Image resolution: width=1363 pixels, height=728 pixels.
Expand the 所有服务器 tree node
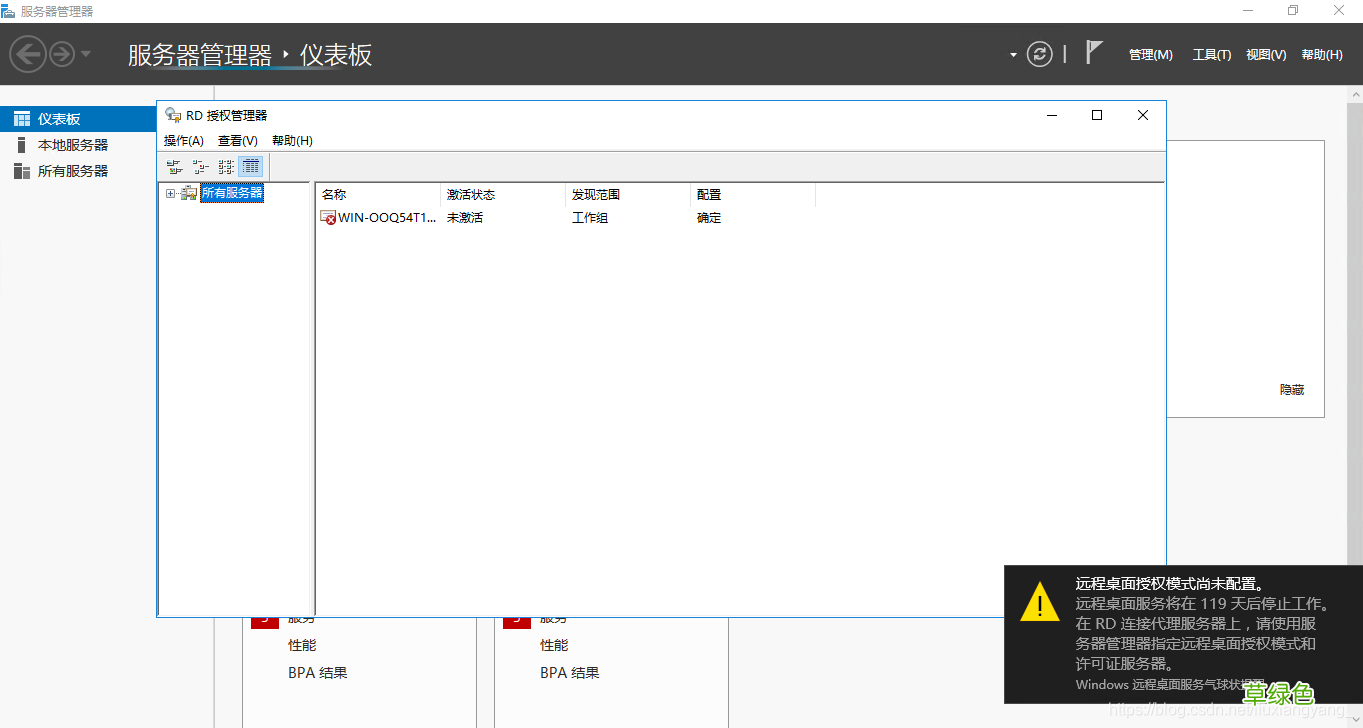point(170,192)
